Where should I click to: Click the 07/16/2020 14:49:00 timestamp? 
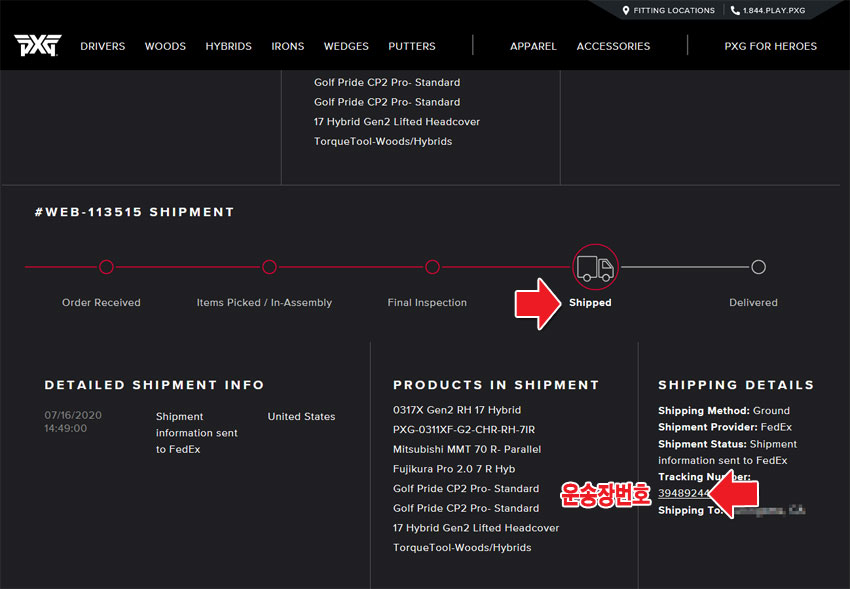pos(73,422)
